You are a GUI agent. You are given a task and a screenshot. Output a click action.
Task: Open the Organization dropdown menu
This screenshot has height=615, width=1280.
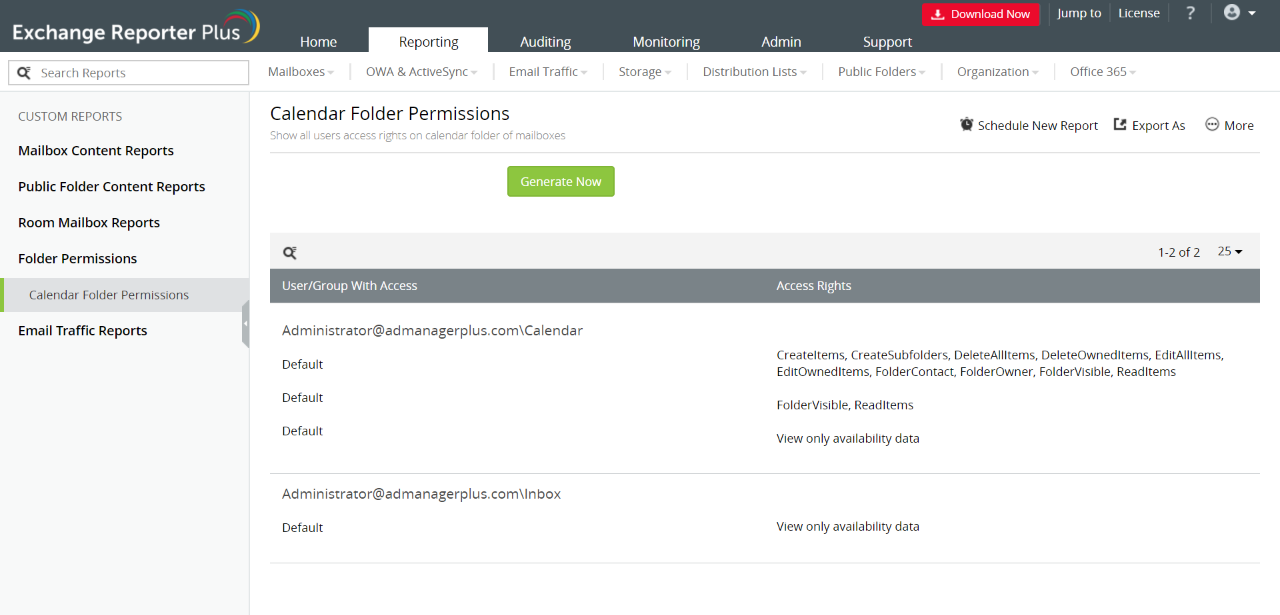tap(998, 72)
